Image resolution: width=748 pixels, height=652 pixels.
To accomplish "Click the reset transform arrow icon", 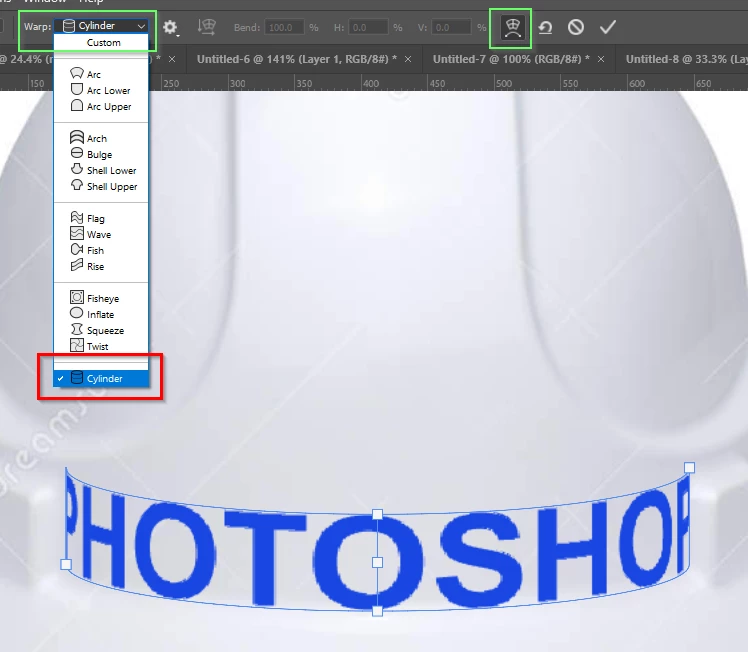I will click(545, 27).
